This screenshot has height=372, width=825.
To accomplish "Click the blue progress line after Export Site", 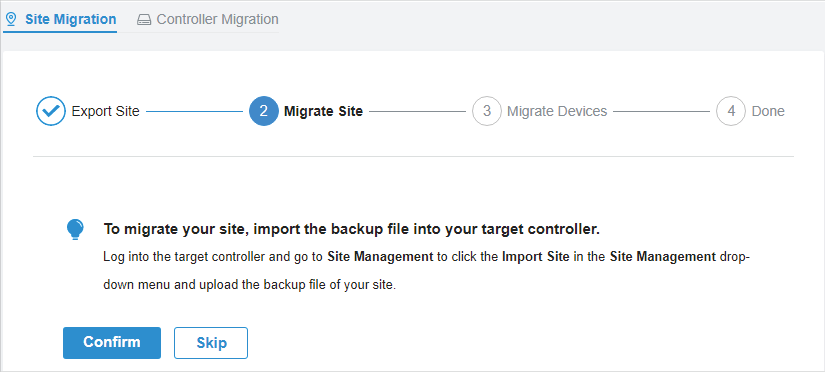I will [194, 112].
